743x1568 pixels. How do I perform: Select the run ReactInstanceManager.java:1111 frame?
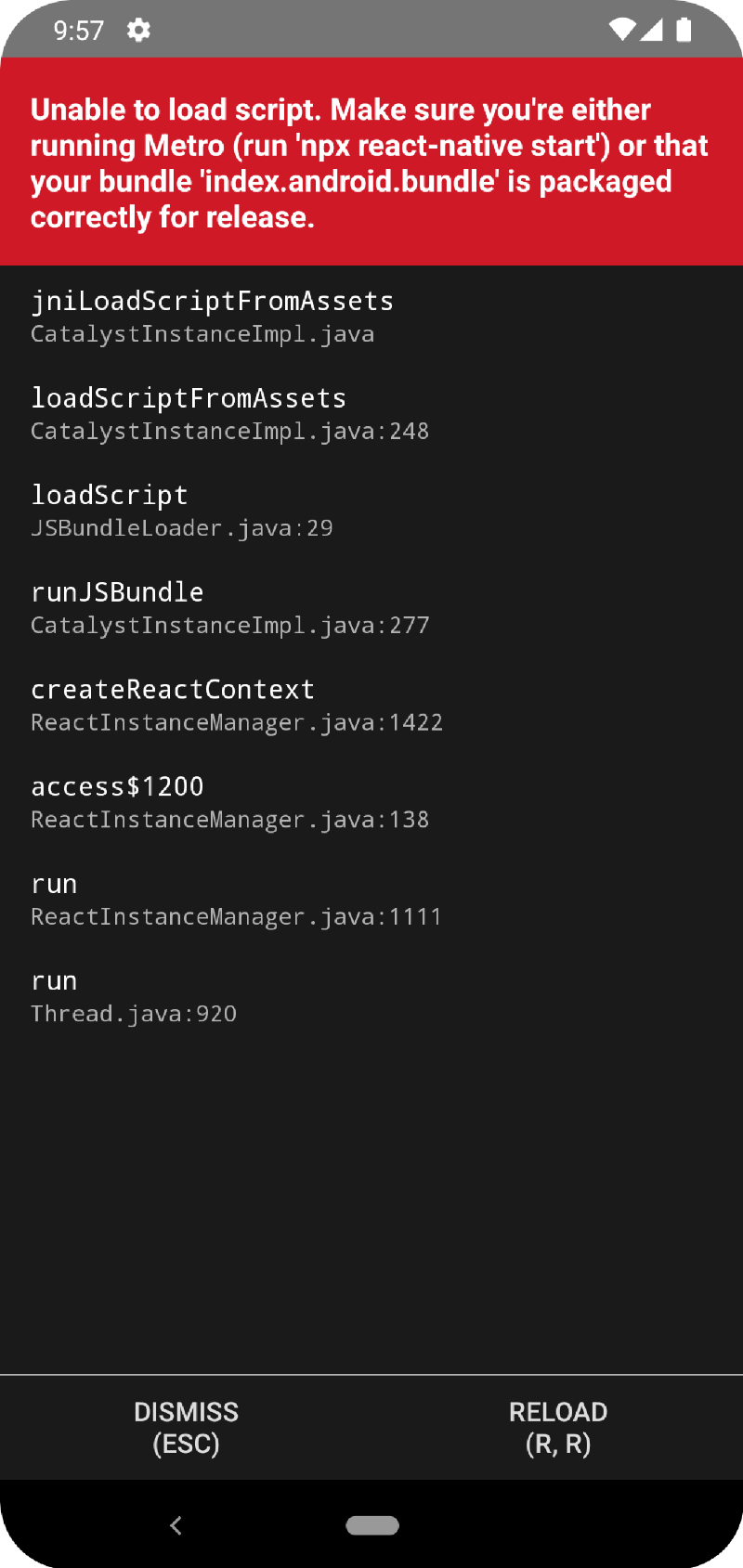tap(236, 901)
